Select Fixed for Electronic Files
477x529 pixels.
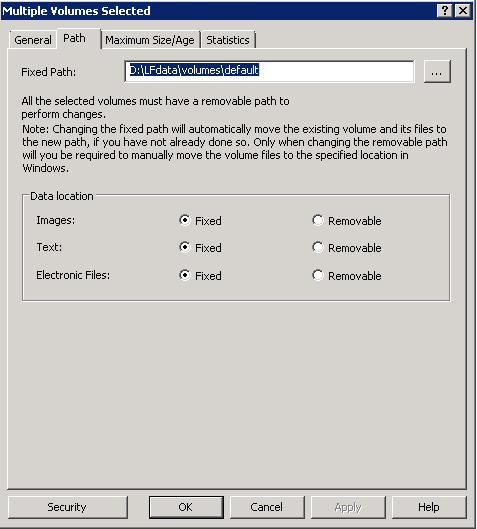point(200,276)
